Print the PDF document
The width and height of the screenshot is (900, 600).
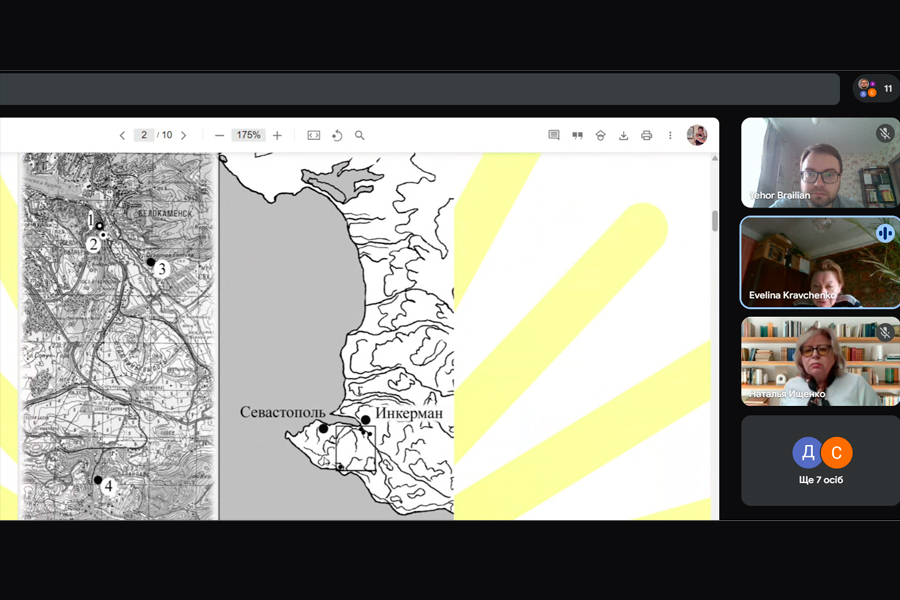point(646,136)
